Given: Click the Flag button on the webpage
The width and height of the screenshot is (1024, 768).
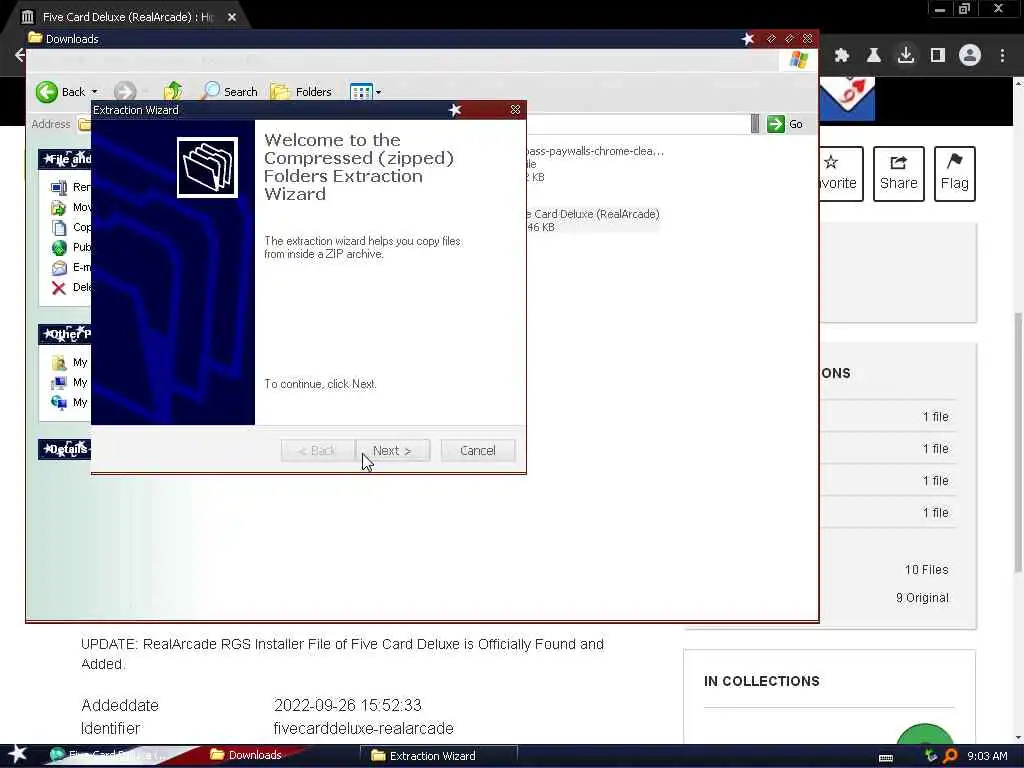Looking at the screenshot, I should pos(954,174).
